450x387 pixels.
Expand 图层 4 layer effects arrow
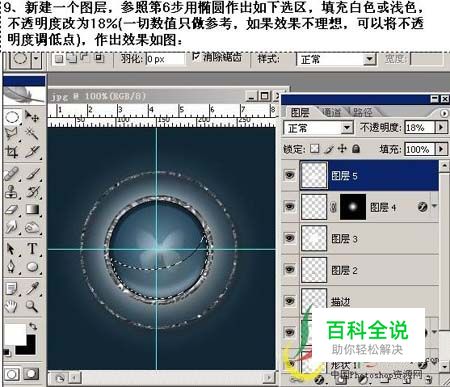click(434, 206)
